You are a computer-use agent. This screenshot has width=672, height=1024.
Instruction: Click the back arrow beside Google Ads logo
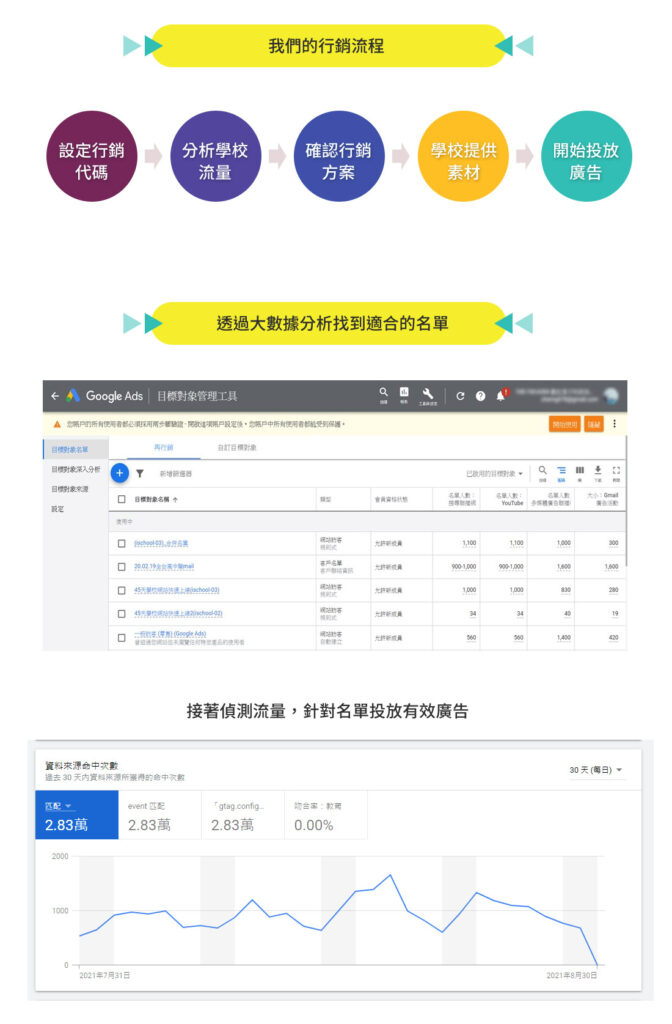pos(55,396)
